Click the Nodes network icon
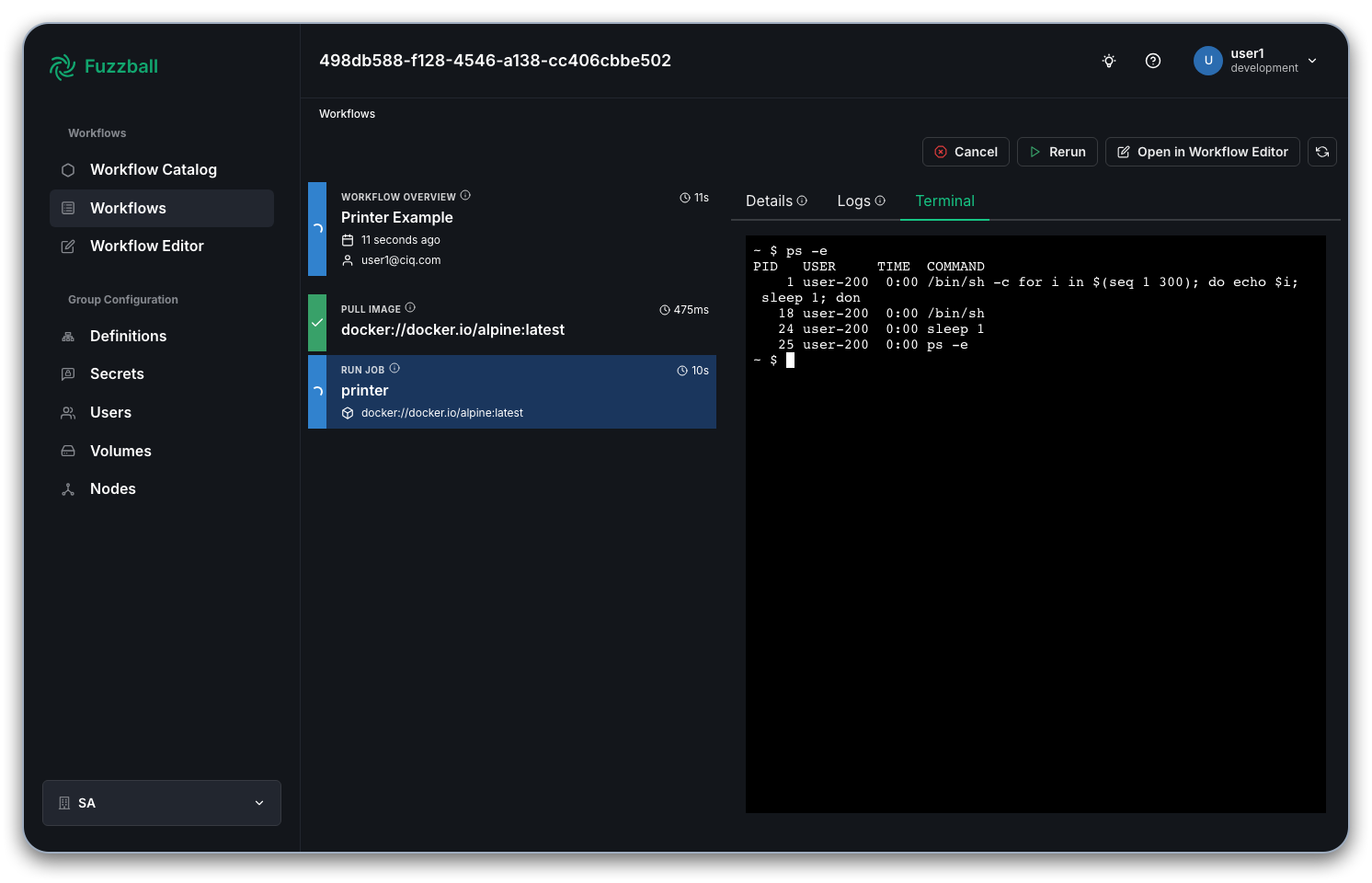1372x883 pixels. tap(68, 489)
